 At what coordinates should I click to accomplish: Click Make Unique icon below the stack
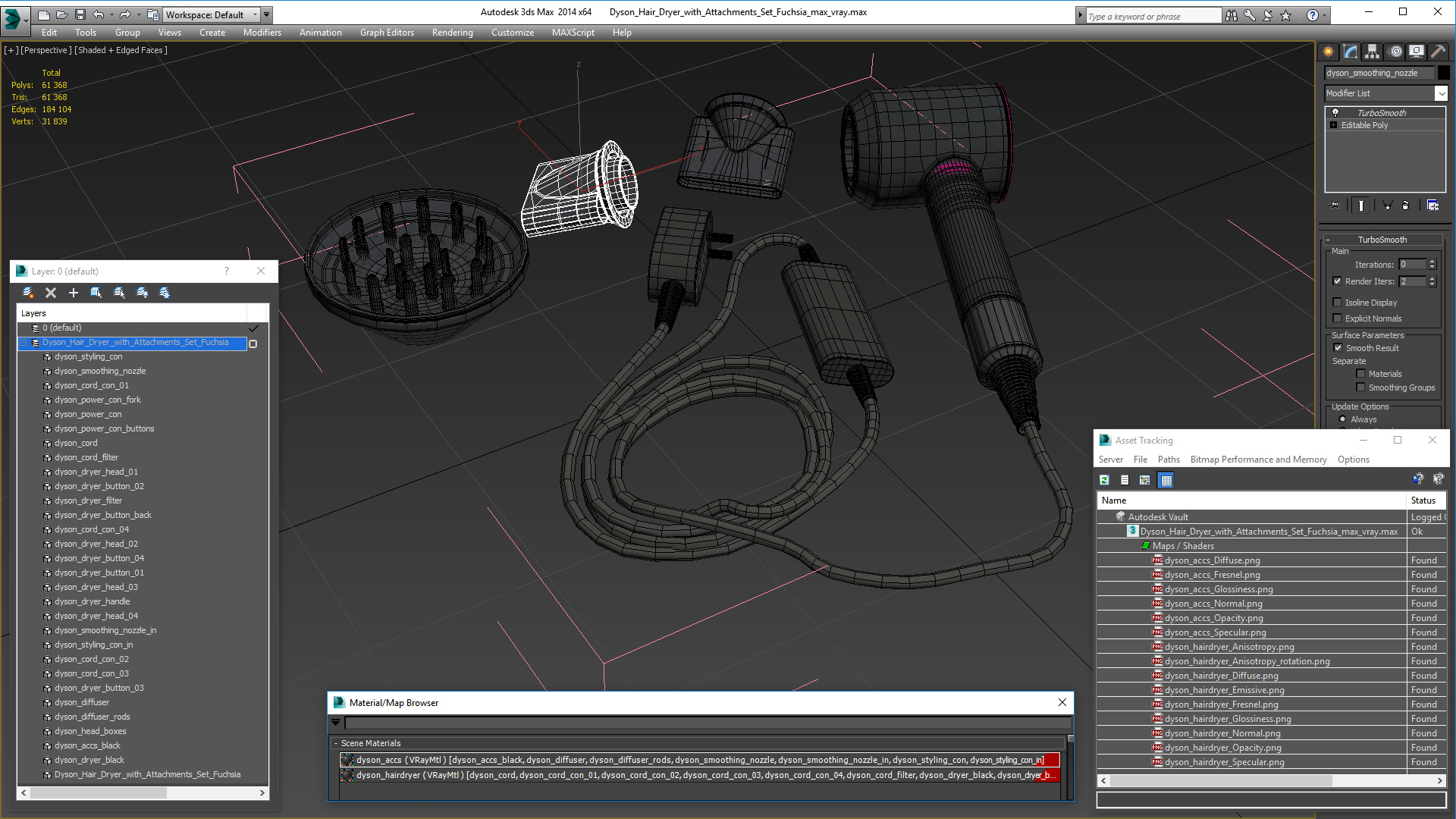point(1387,205)
